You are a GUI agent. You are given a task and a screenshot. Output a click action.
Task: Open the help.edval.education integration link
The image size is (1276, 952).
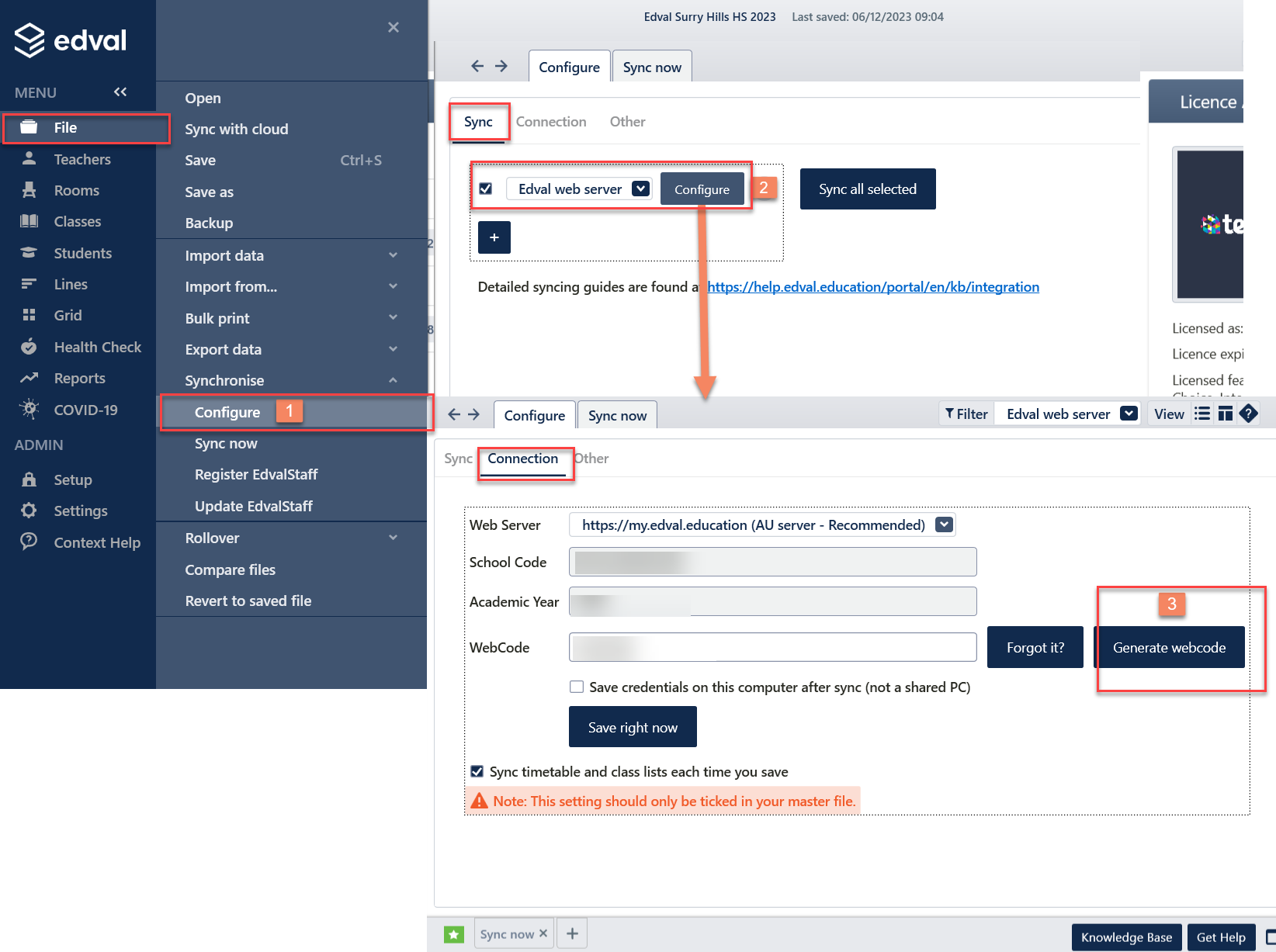point(873,287)
